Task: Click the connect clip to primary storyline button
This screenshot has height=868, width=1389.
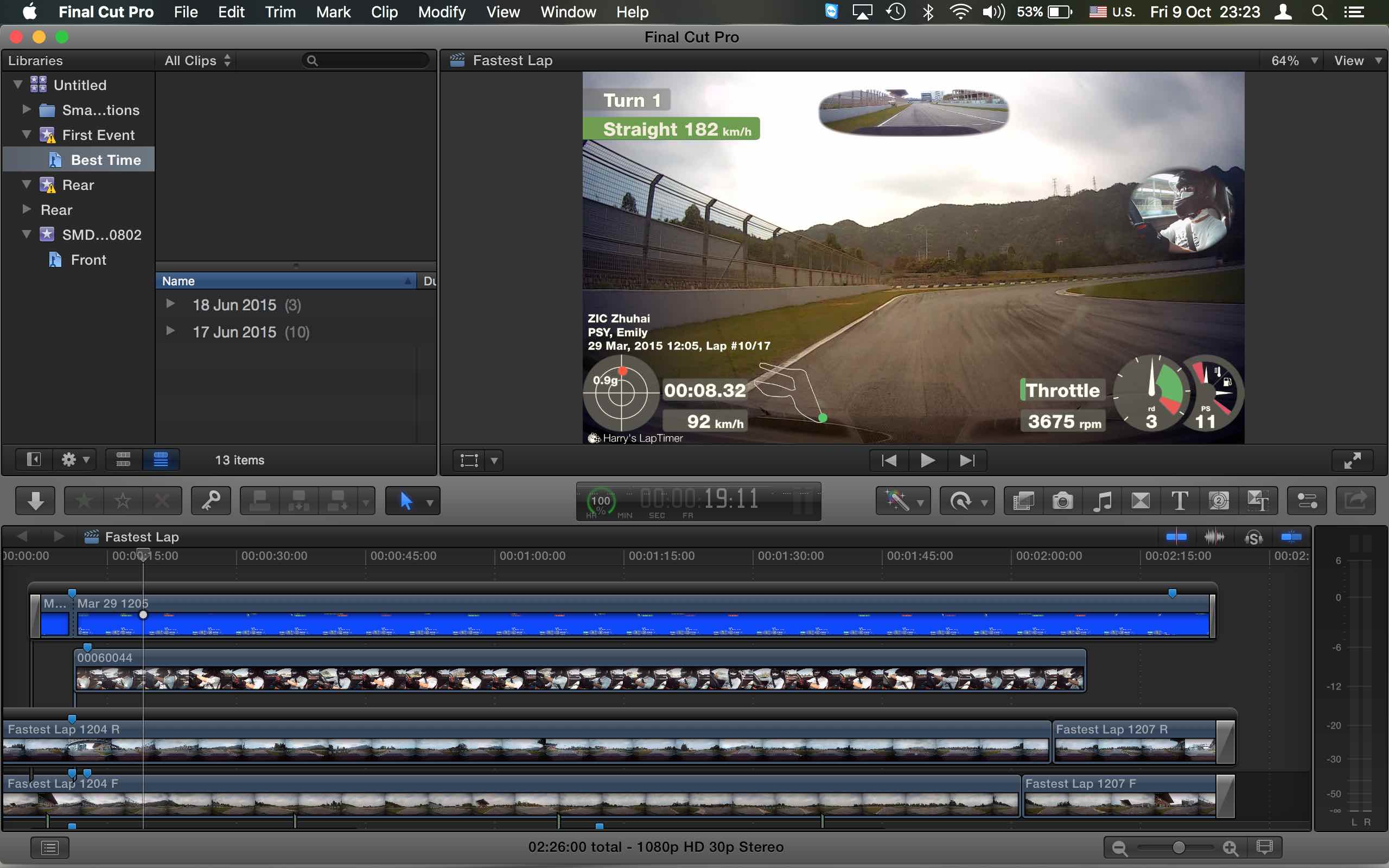Action: pos(260,501)
